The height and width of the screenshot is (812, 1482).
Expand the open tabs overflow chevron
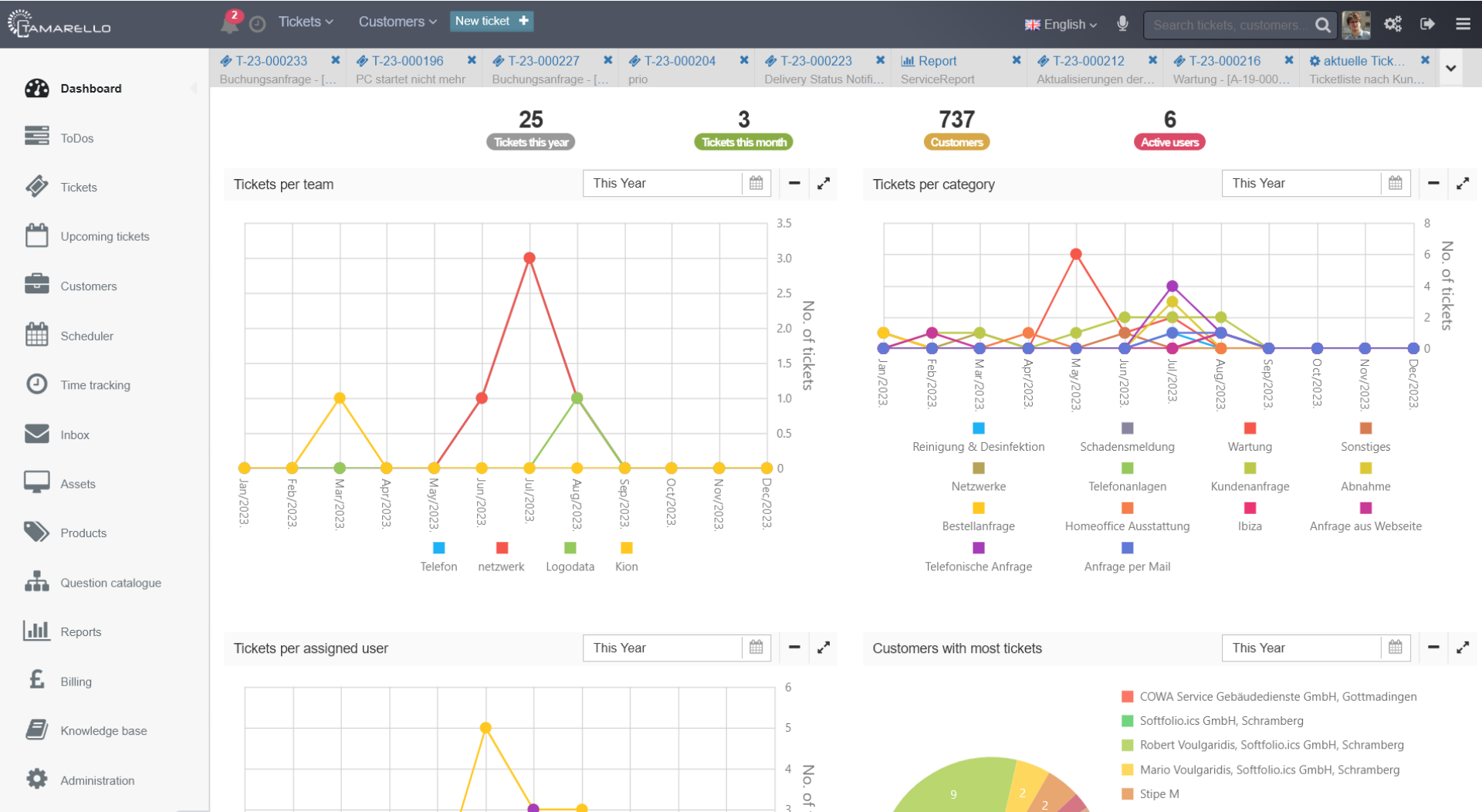pos(1451,68)
